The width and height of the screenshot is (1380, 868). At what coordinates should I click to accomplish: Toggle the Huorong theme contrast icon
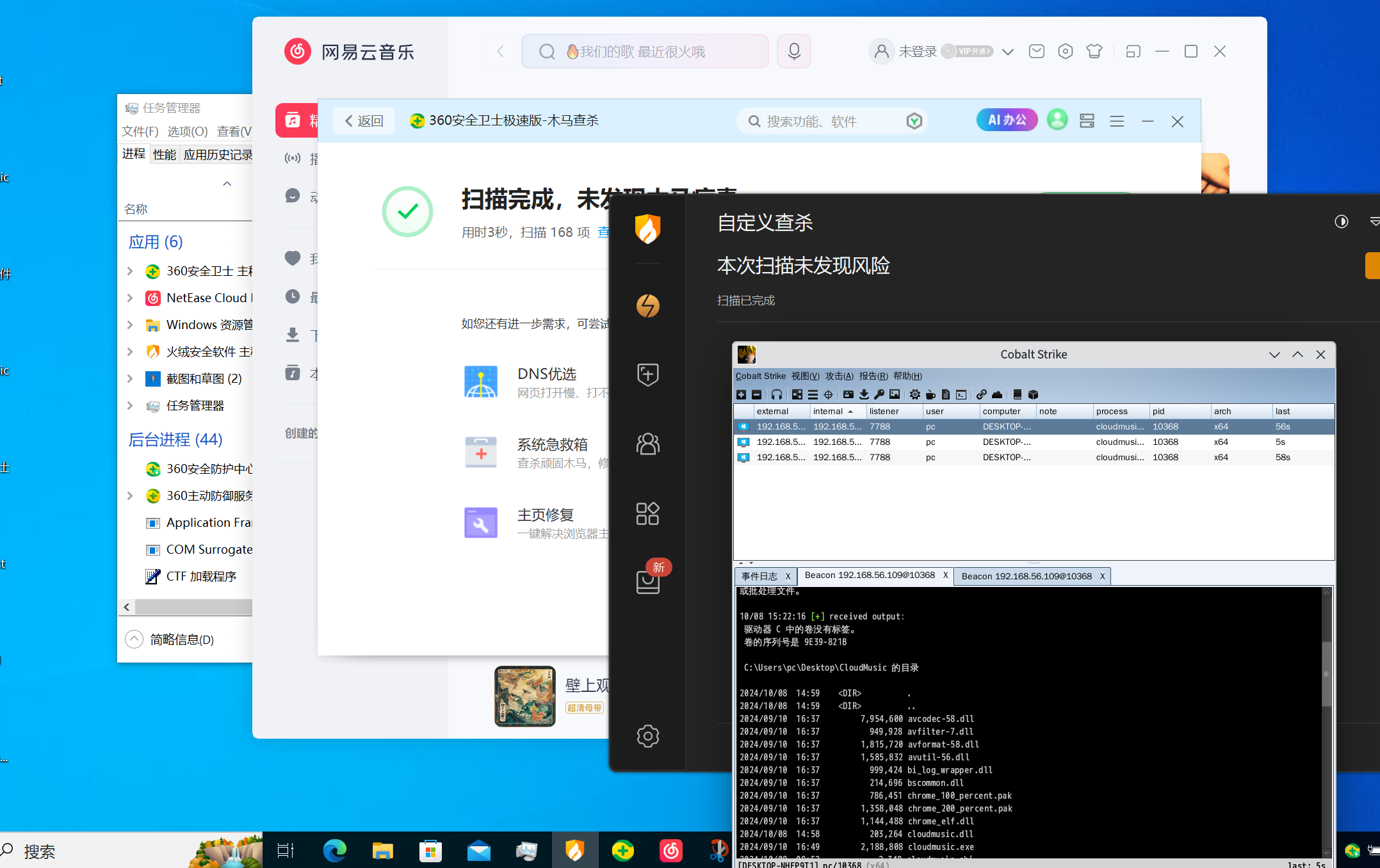pos(1341,221)
